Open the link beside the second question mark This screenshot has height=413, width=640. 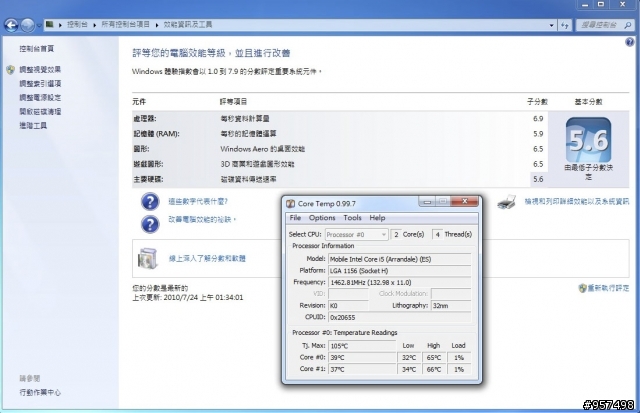click(x=202, y=220)
